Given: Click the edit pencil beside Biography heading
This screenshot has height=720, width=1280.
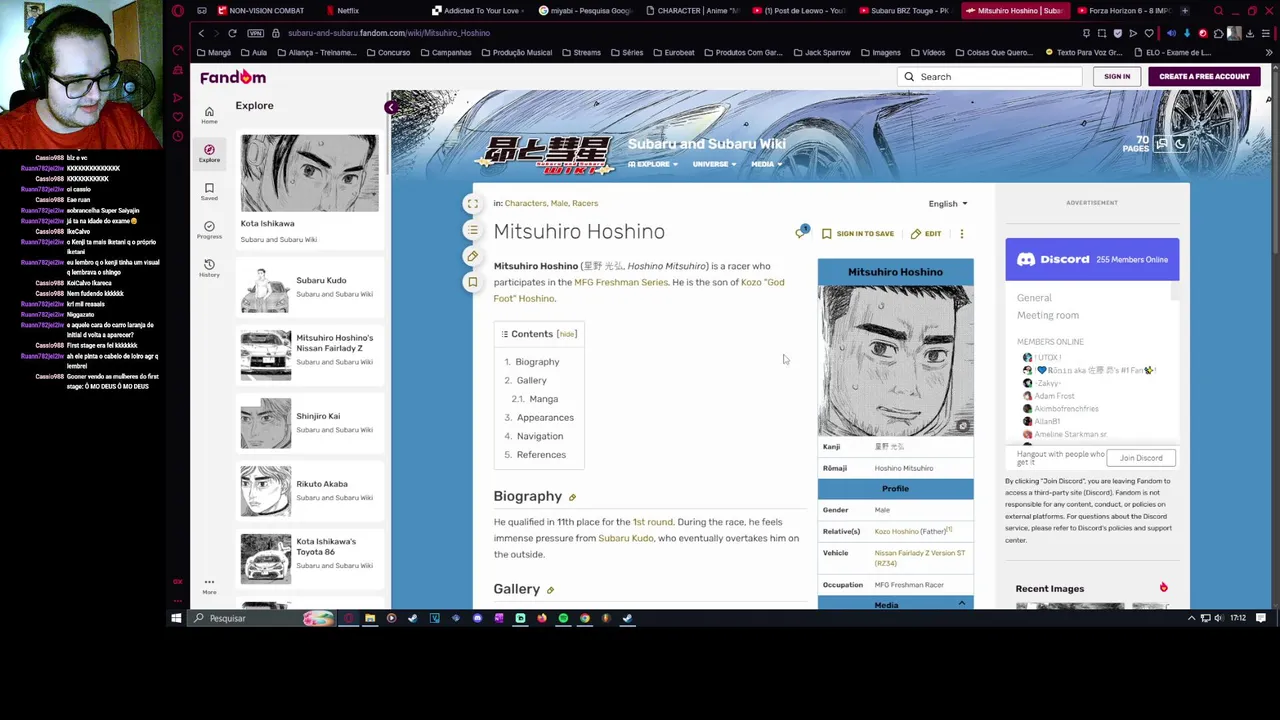Looking at the screenshot, I should (x=572, y=497).
